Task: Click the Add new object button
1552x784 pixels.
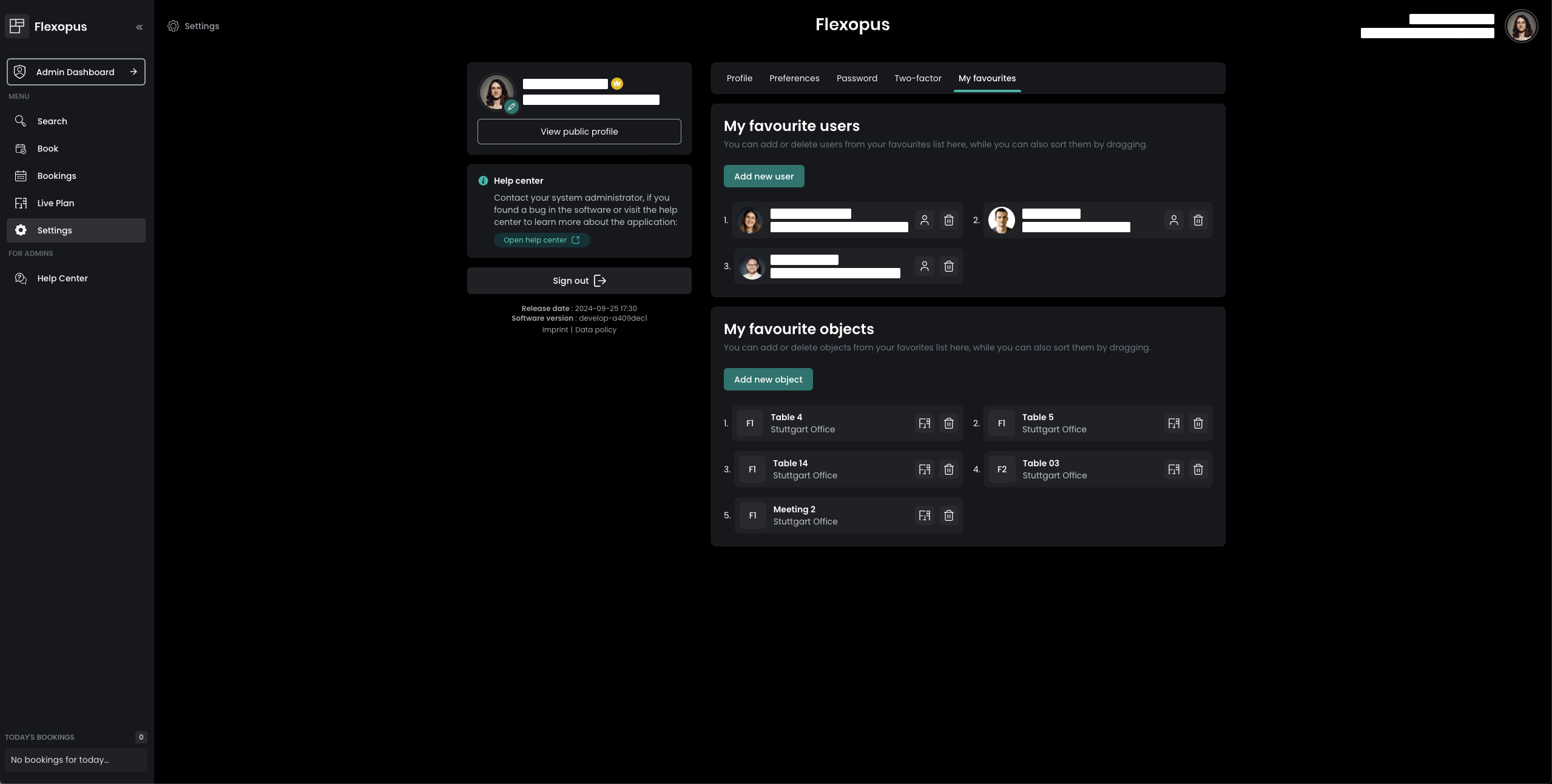Action: point(768,380)
